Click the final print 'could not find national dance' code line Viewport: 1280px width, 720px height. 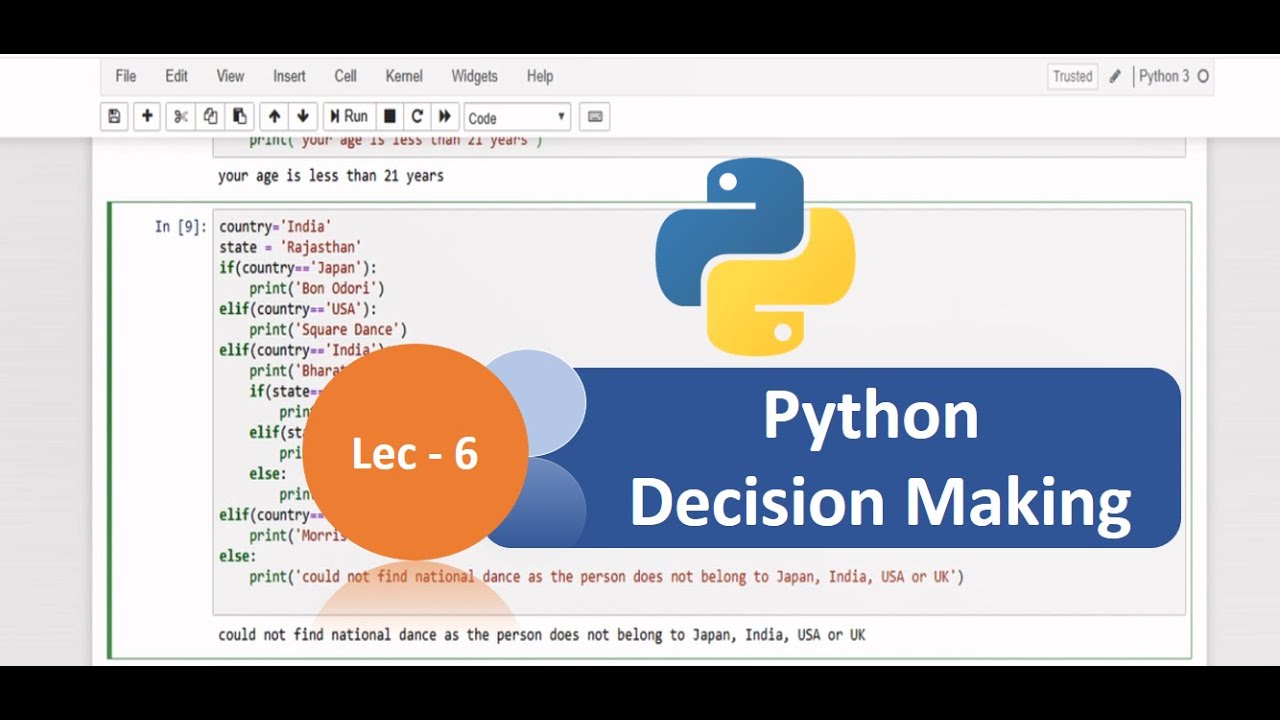(x=606, y=576)
